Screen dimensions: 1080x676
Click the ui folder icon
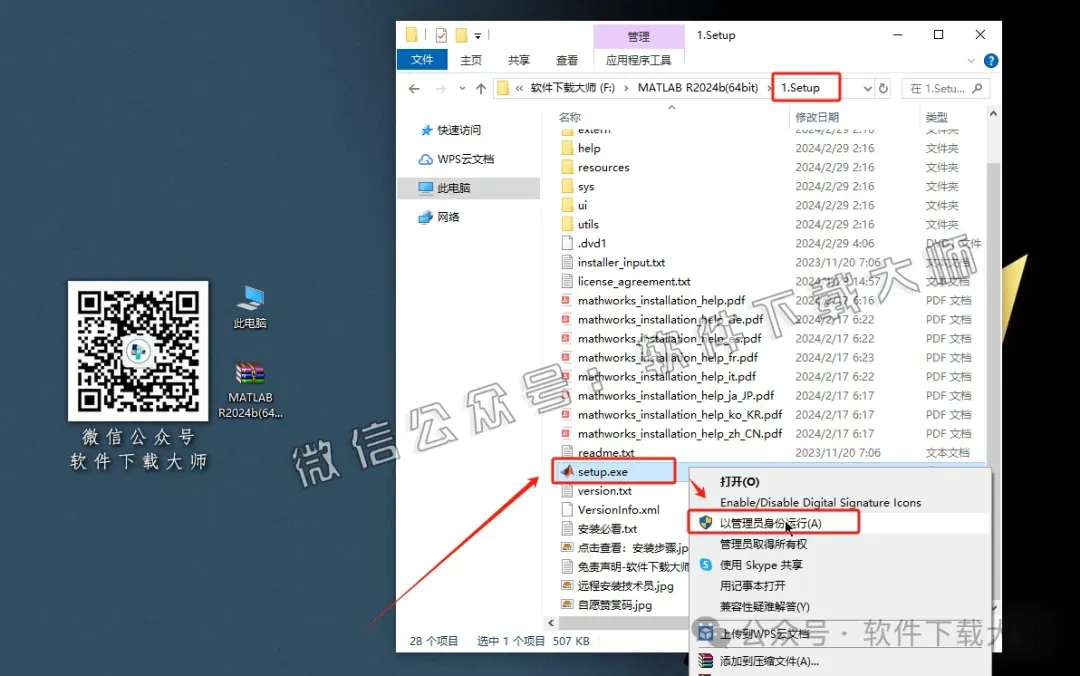point(567,205)
